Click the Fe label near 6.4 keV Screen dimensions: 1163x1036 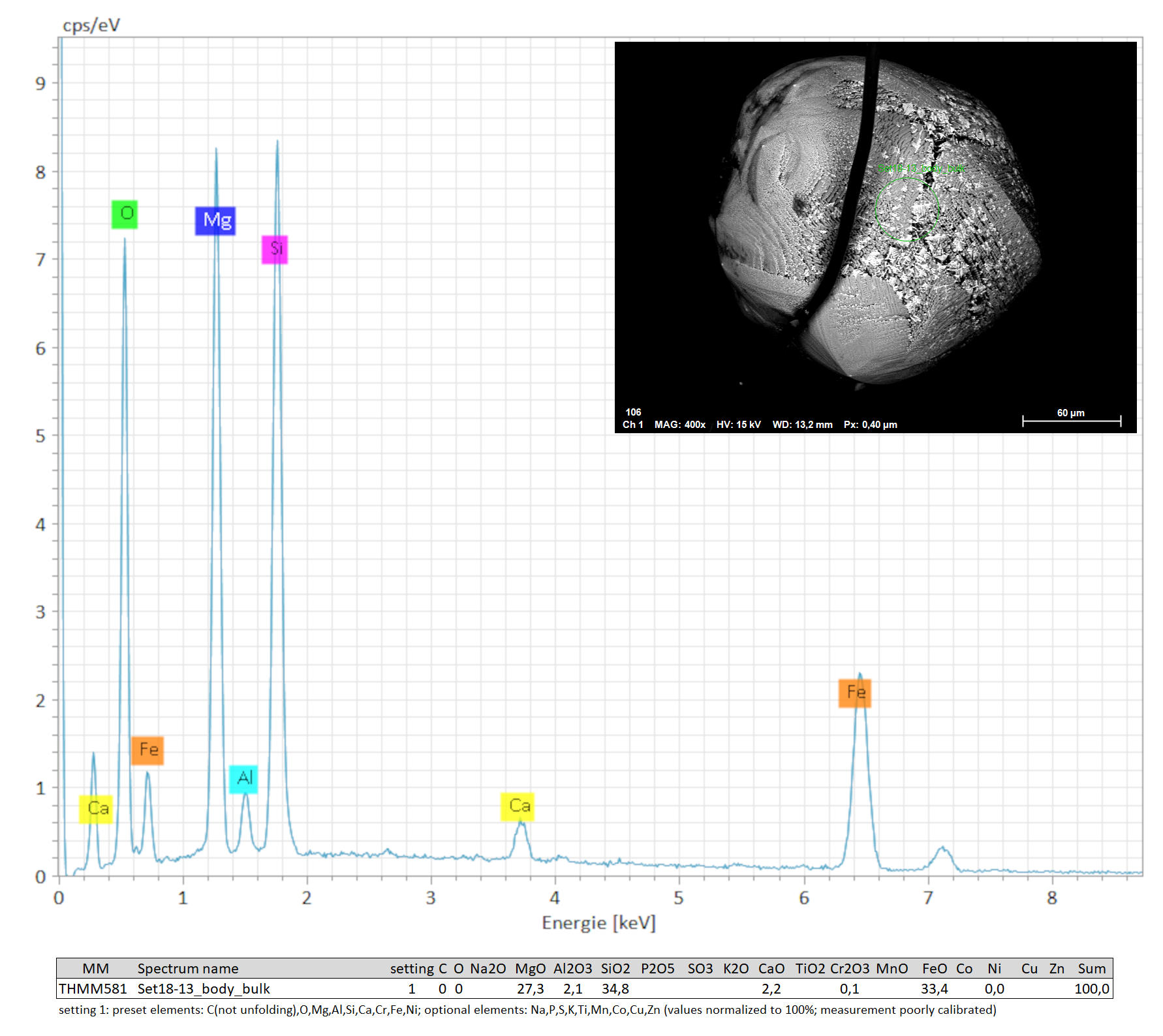pos(855,693)
